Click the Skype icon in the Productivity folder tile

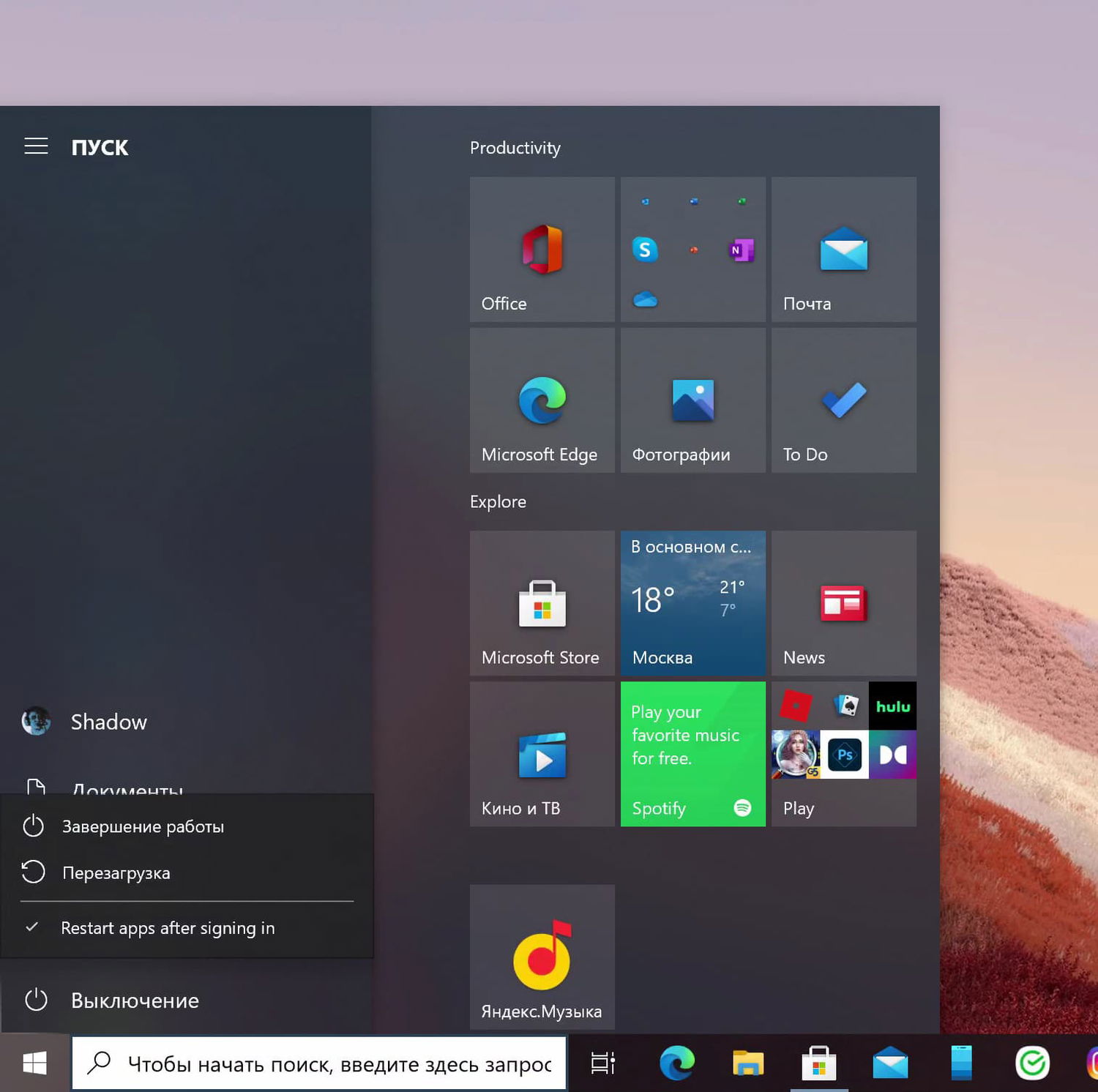[645, 250]
